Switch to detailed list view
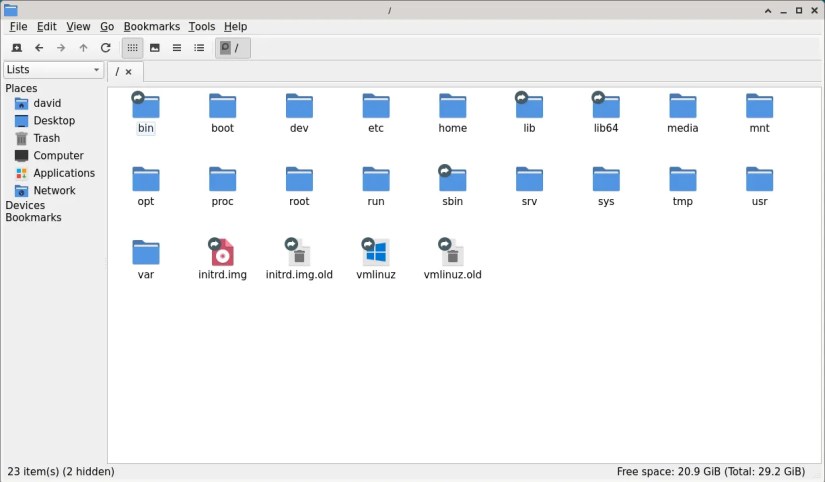 coord(199,48)
